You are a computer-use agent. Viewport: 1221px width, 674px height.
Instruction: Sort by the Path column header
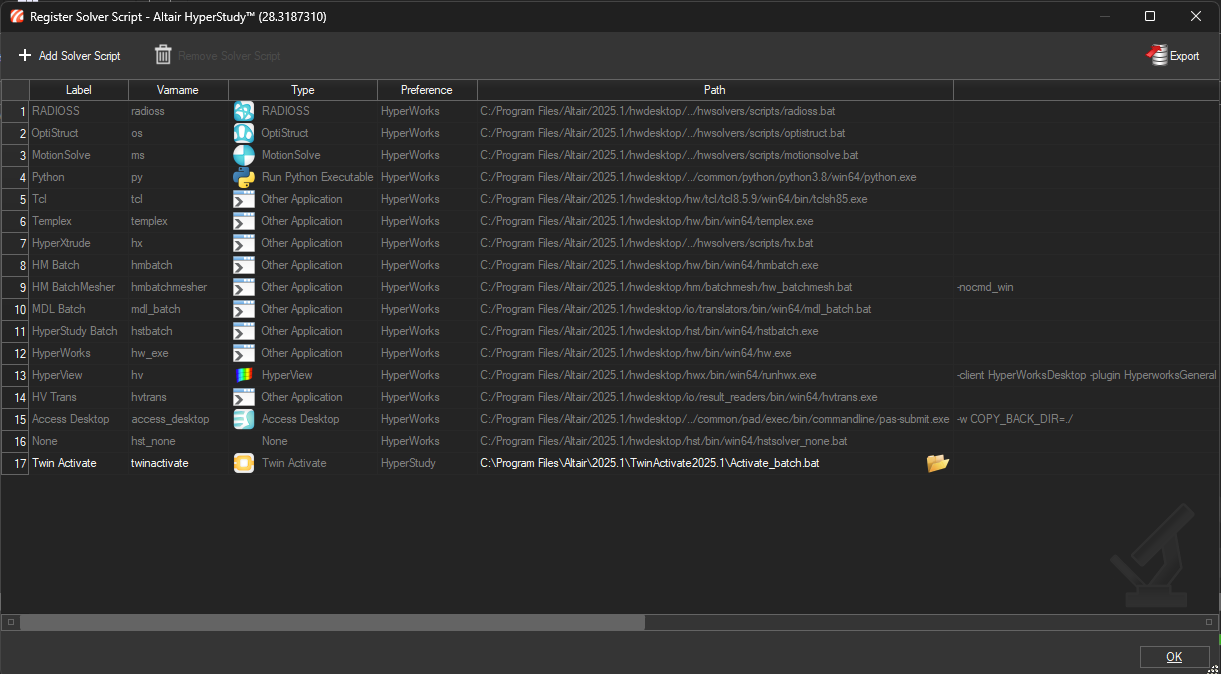(x=715, y=90)
